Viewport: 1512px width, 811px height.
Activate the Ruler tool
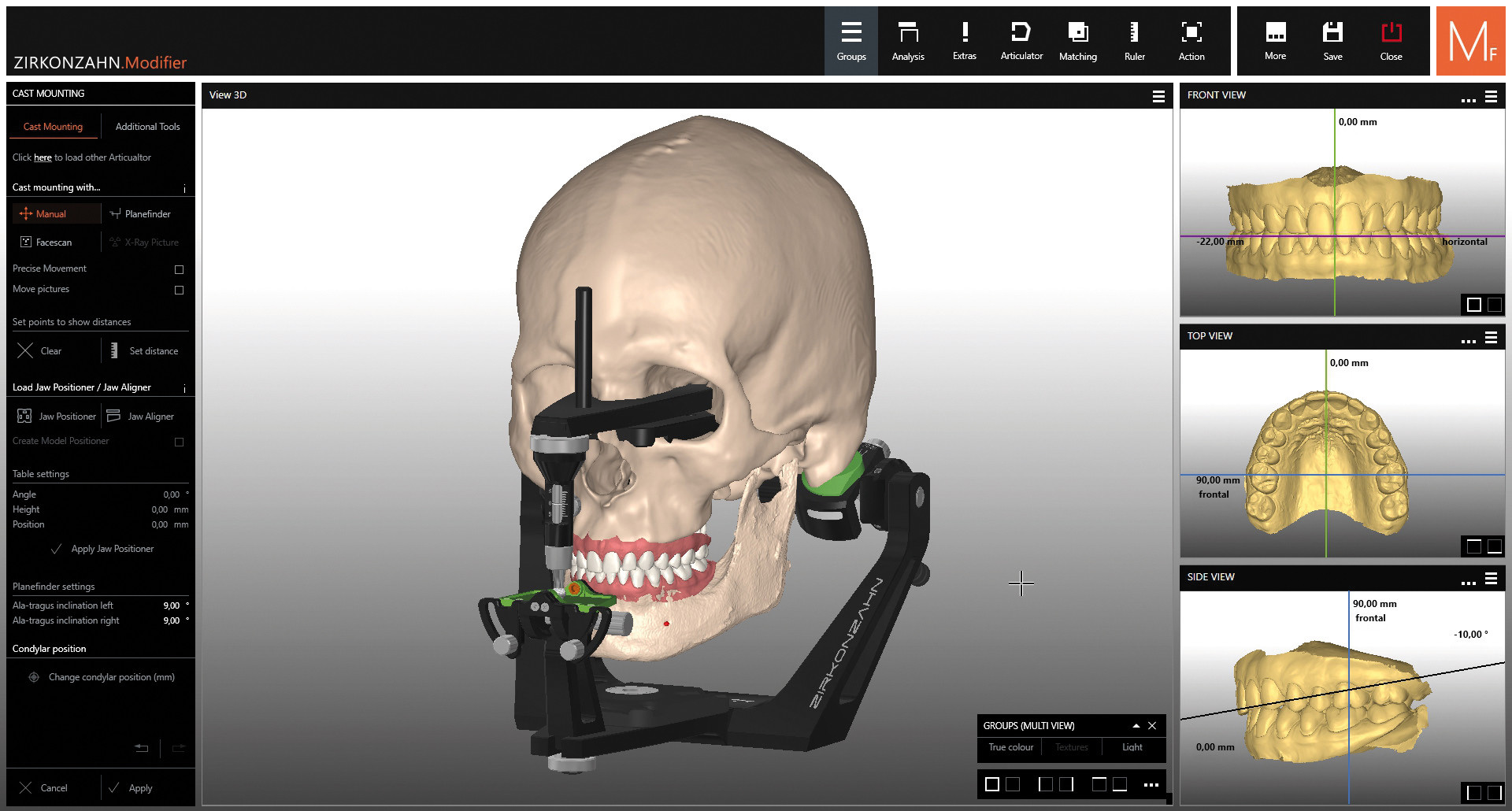pyautogui.click(x=1134, y=41)
